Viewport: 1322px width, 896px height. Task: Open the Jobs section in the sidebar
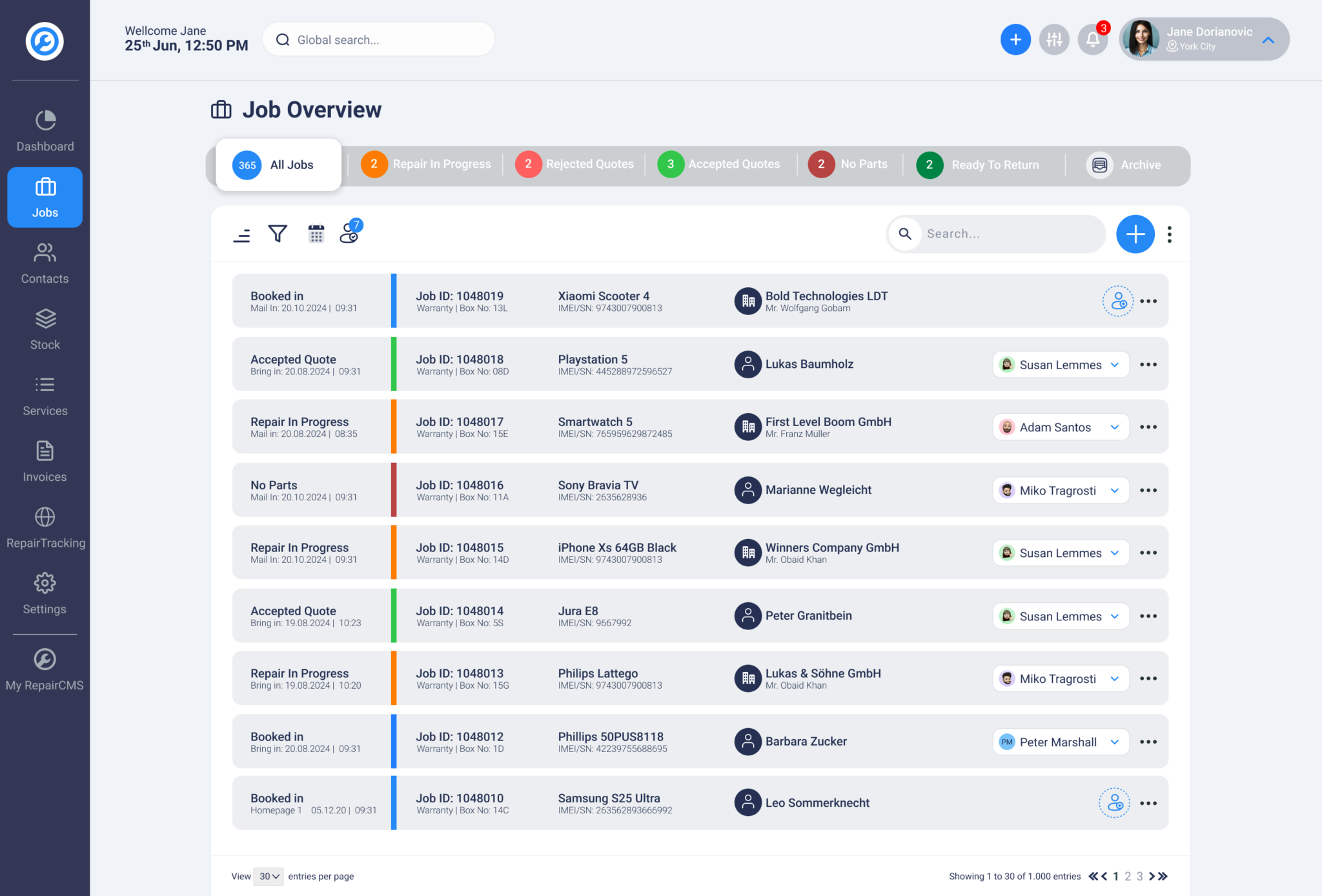[x=45, y=197]
